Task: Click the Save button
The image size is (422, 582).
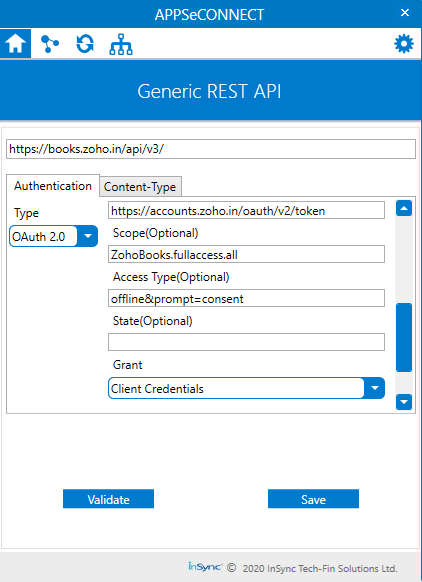Action: point(313,499)
